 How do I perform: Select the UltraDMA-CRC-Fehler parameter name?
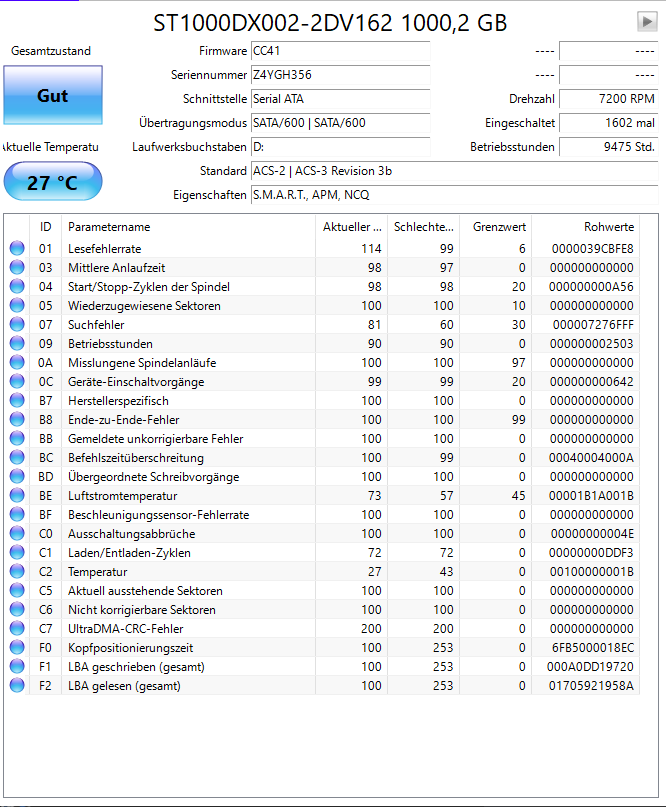126,629
